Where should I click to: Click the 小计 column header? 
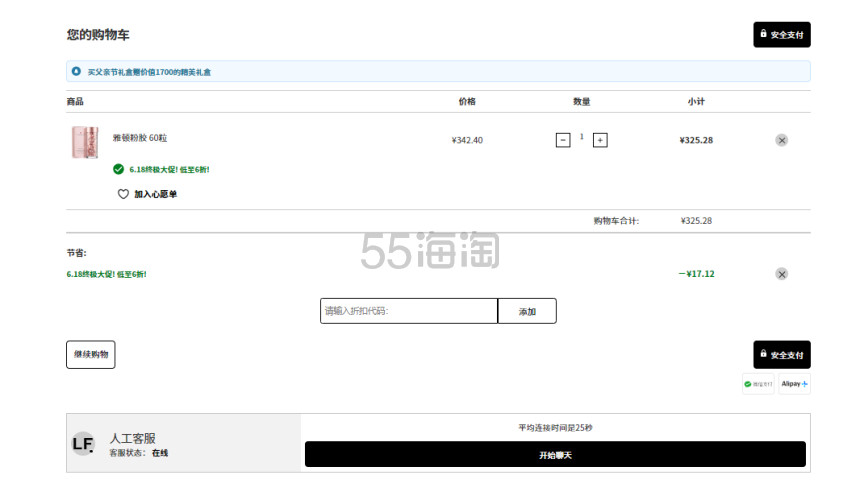pos(696,101)
